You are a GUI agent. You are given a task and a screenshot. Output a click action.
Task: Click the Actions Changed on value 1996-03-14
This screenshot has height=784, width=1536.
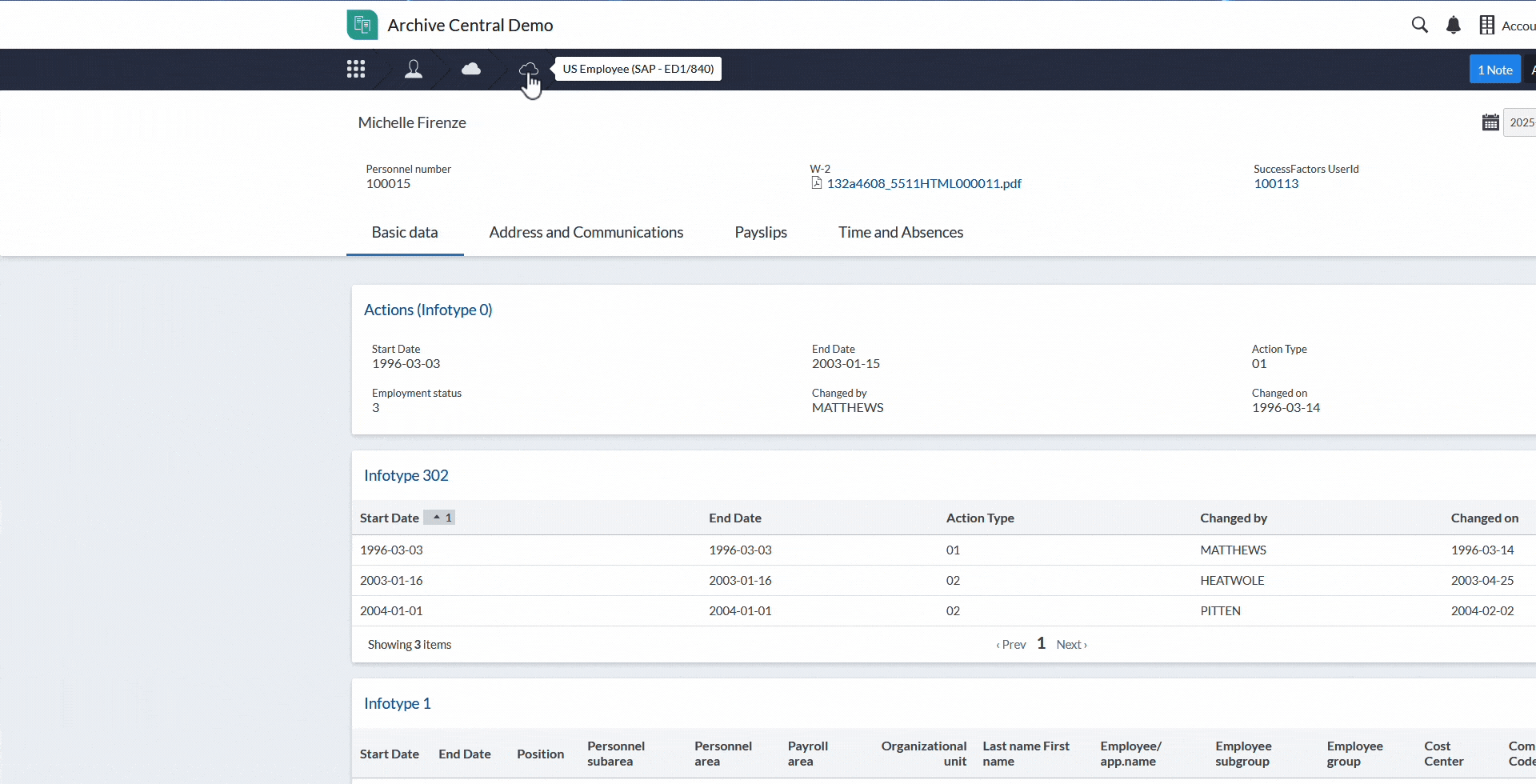(1286, 407)
